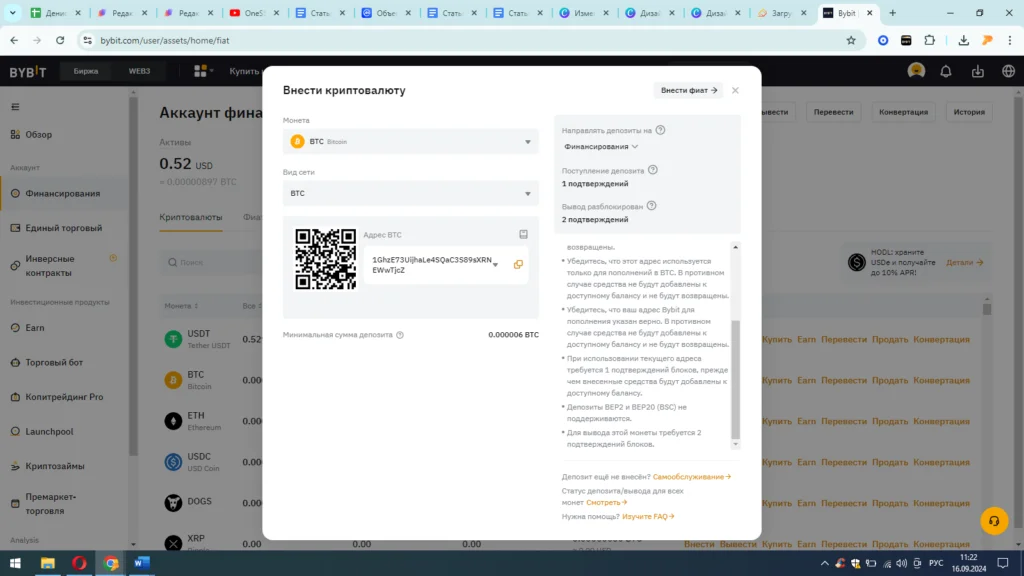Click the help icon beside 'Поступление депозита'
The image size is (1024, 576).
(x=652, y=170)
